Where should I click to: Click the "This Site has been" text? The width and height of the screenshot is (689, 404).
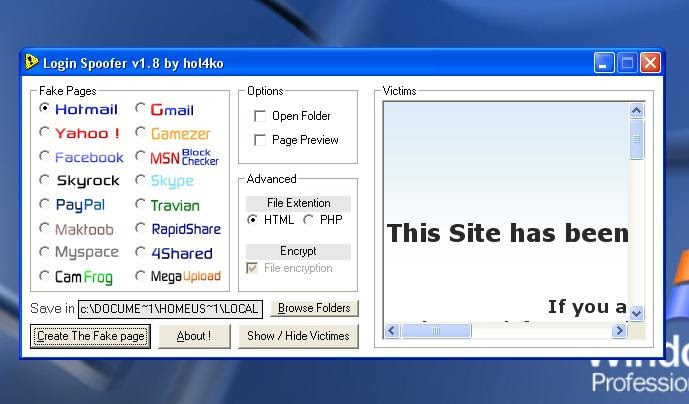coord(508,233)
